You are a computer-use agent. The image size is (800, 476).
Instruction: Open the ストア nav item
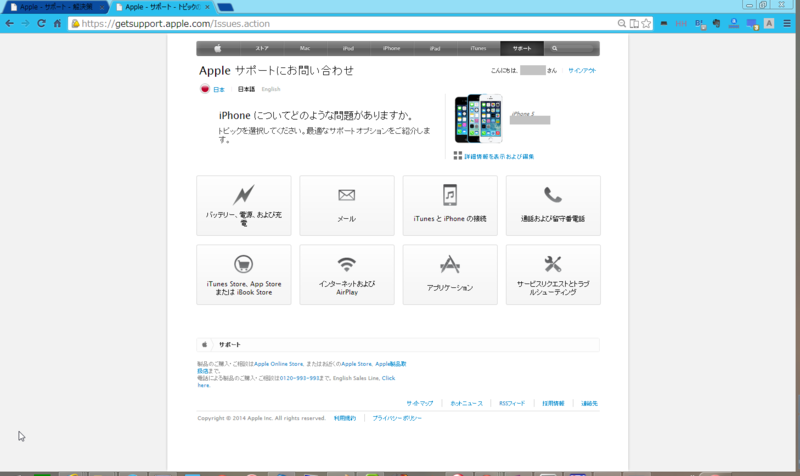click(262, 48)
